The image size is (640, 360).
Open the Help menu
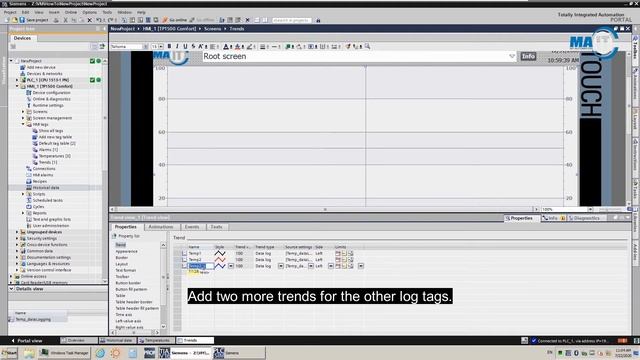click(141, 12)
